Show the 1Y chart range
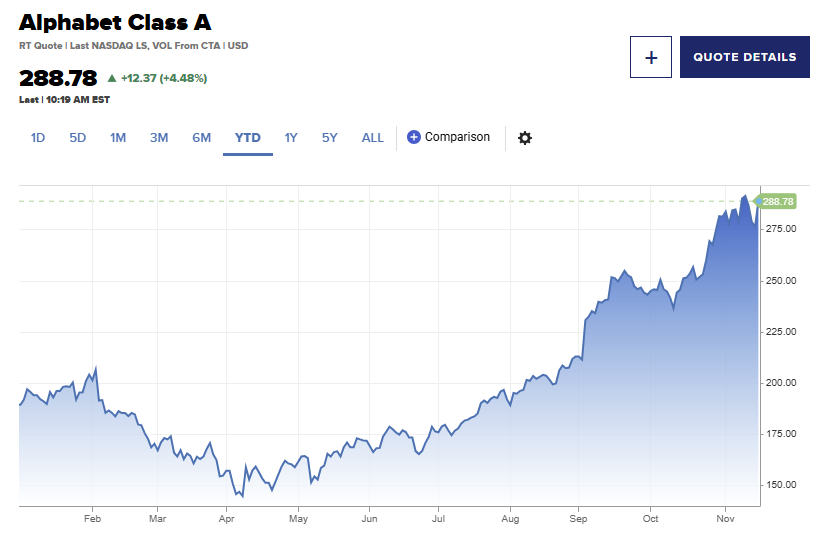The image size is (833, 535). (291, 138)
